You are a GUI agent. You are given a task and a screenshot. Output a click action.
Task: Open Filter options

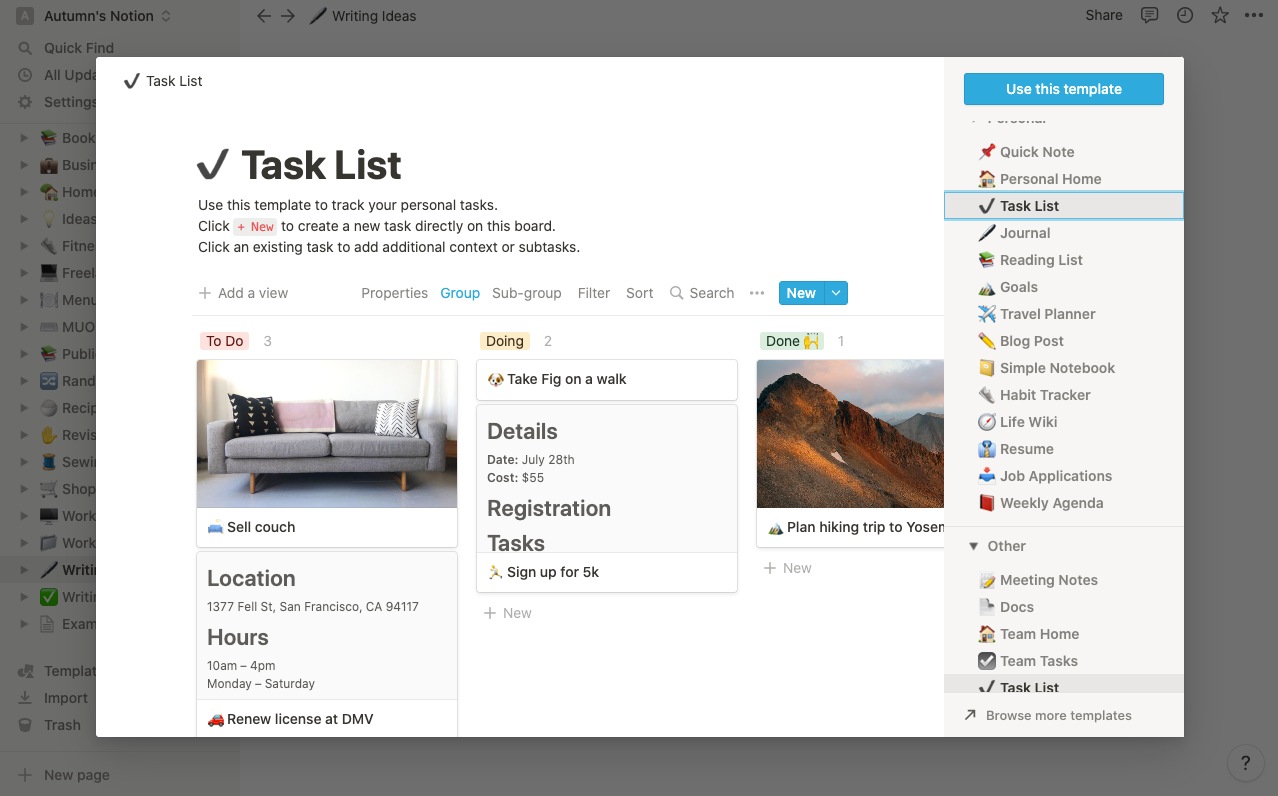(x=594, y=293)
